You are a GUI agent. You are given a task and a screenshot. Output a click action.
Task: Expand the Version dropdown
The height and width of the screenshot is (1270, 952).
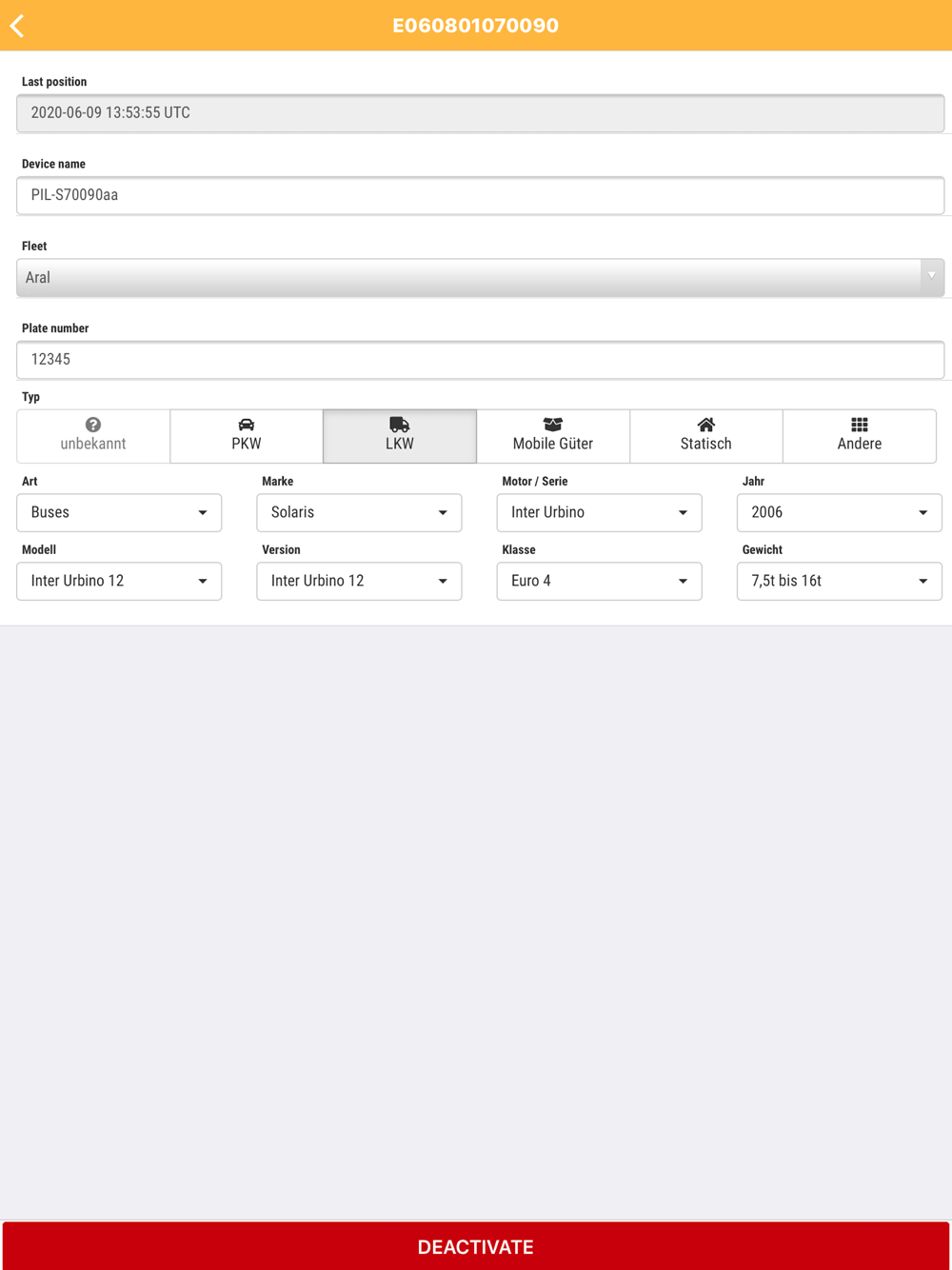[x=359, y=581]
